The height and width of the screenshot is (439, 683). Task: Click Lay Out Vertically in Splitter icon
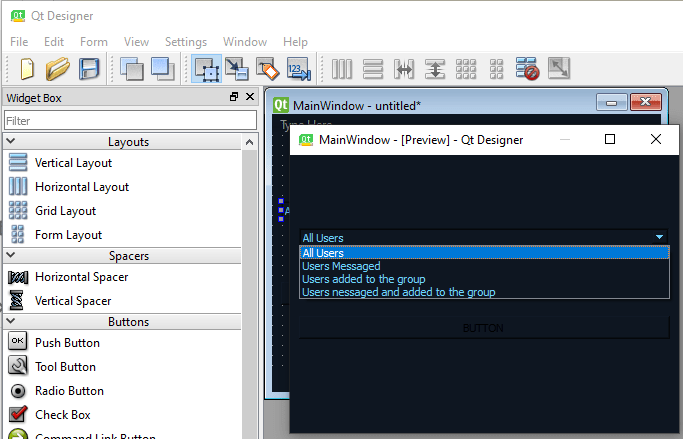(435, 69)
